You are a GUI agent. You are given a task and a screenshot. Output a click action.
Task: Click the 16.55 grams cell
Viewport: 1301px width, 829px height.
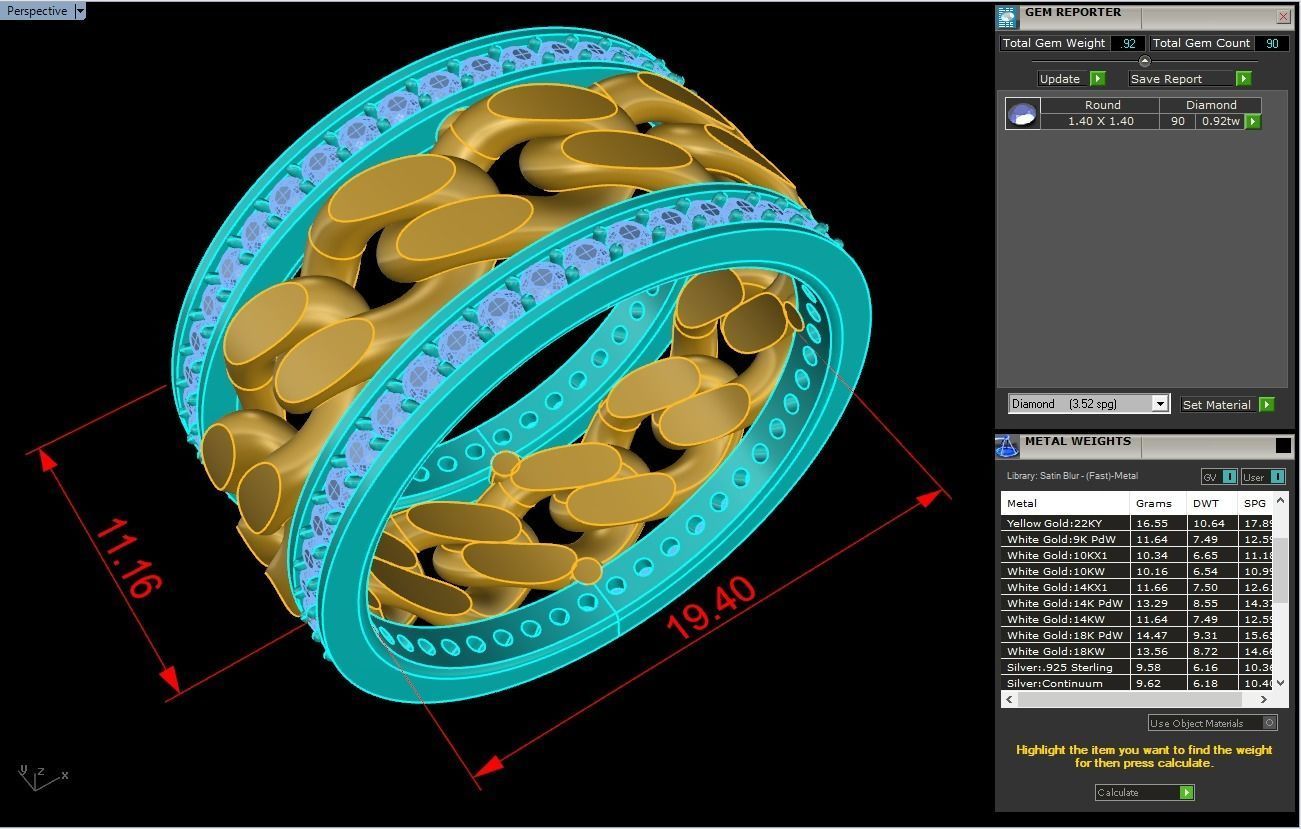tap(1158, 523)
